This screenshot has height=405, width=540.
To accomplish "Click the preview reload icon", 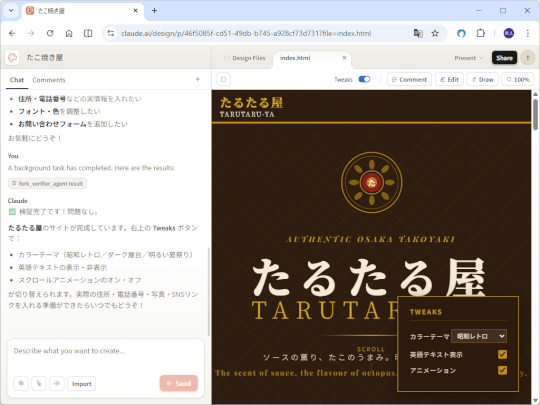I will (x=224, y=80).
